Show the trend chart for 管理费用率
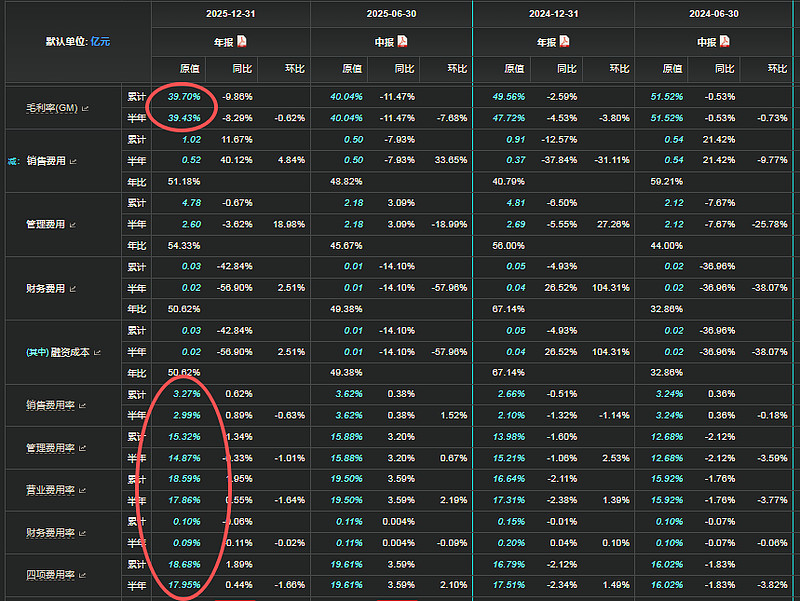Viewport: 800px width, 601px height. pyautogui.click(x=83, y=448)
